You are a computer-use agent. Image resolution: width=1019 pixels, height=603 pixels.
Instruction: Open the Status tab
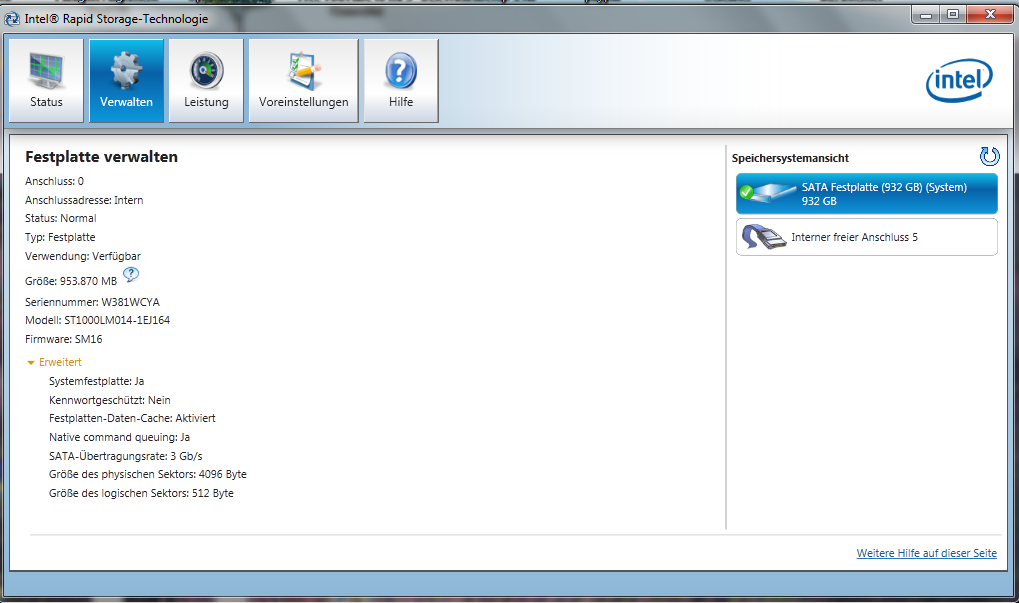pyautogui.click(x=46, y=81)
